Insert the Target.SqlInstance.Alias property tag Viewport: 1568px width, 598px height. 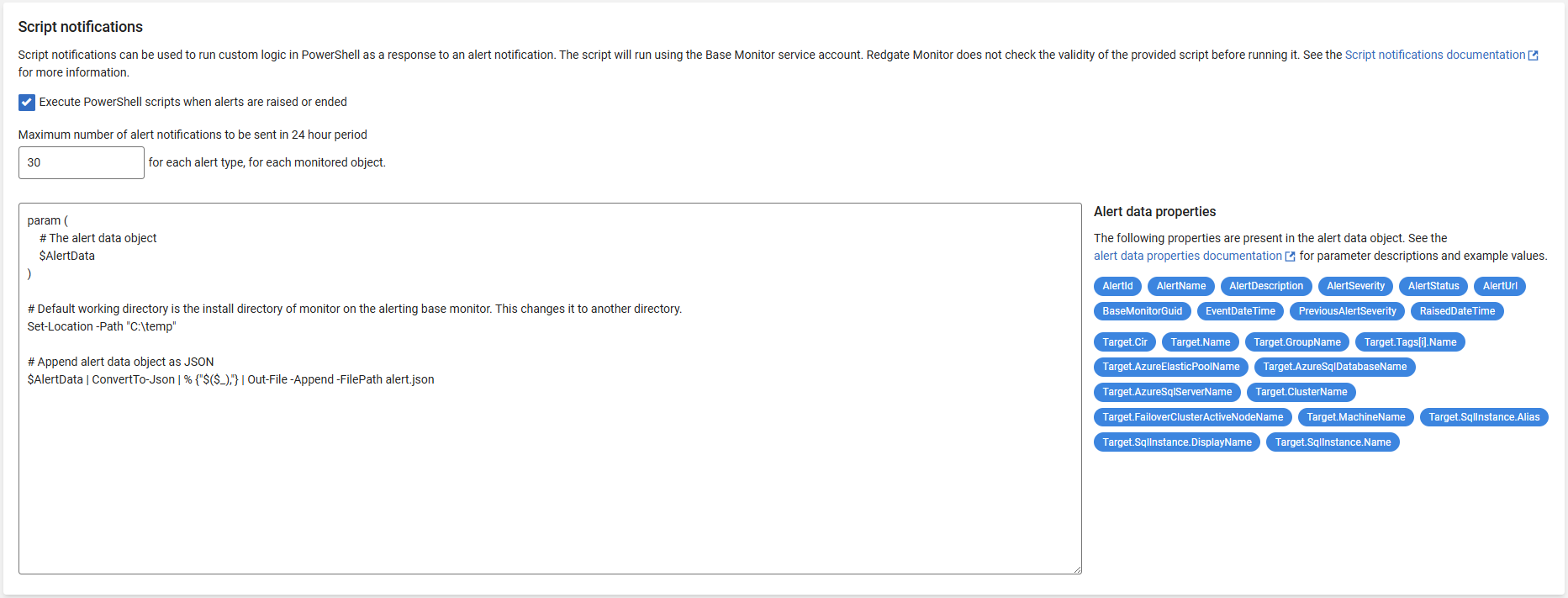(1483, 417)
